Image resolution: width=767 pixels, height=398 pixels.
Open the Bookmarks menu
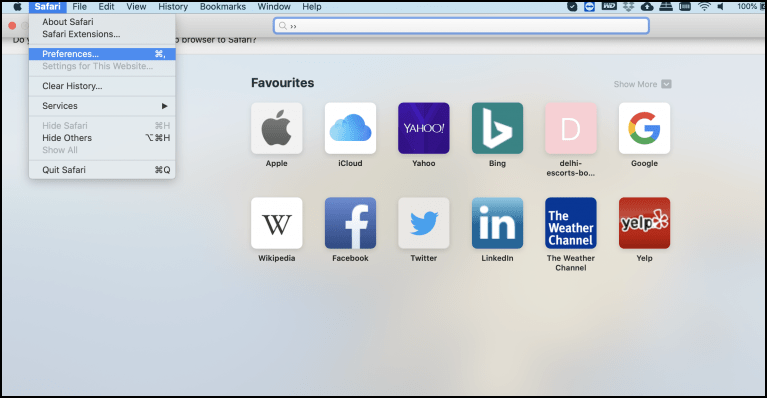point(223,6)
